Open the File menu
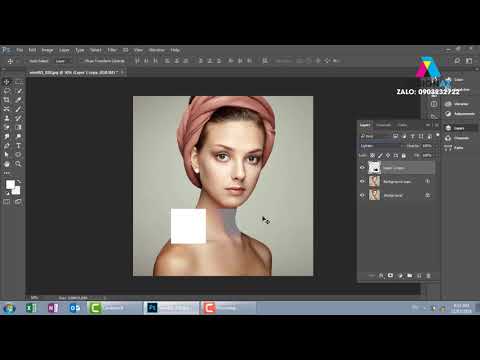Screen dimensions: 480x360 click(20, 50)
